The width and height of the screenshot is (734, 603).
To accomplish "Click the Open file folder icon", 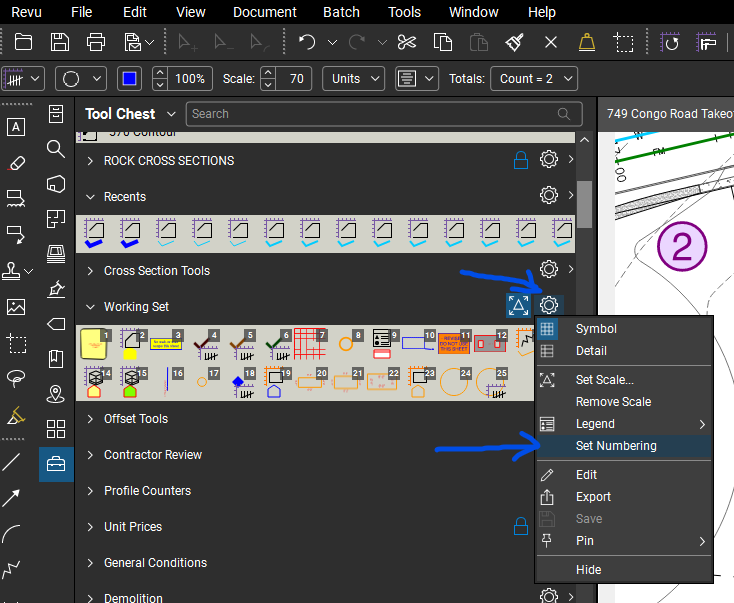I will (23, 42).
